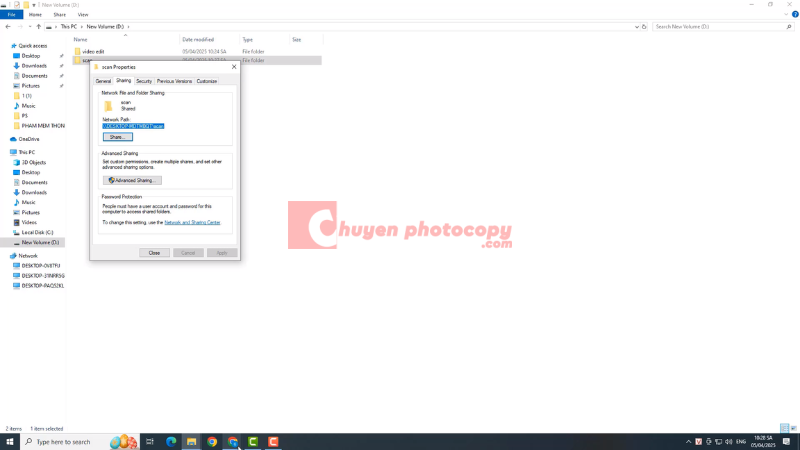Viewport: 800px width, 450px height.
Task: Open the Network and Sharing Center link
Action: coord(192,222)
